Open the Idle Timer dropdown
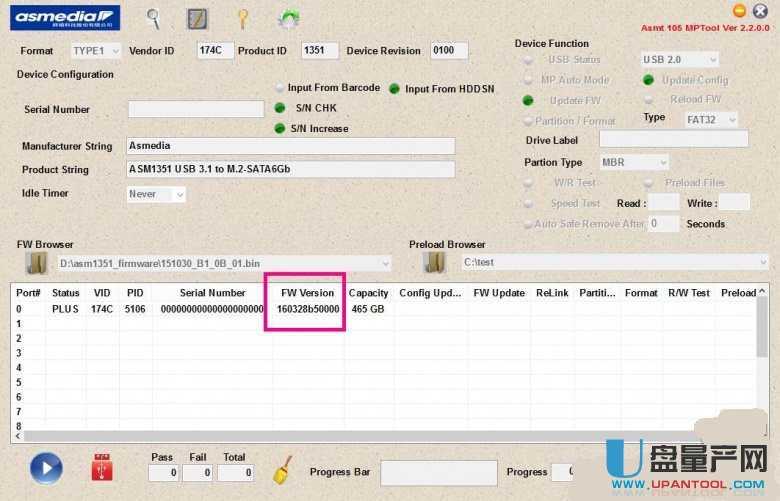The image size is (780, 501). 157,194
